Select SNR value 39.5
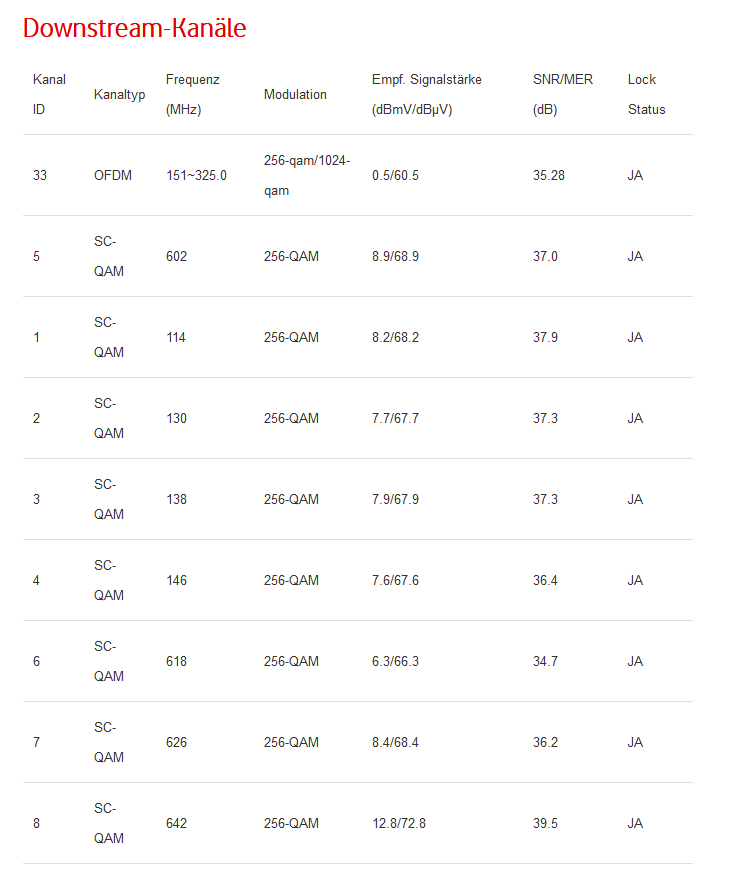The image size is (738, 870). coord(545,823)
